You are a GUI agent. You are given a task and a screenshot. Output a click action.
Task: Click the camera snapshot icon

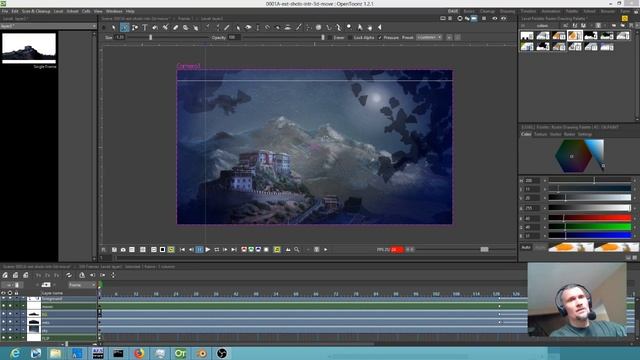[x=123, y=249]
